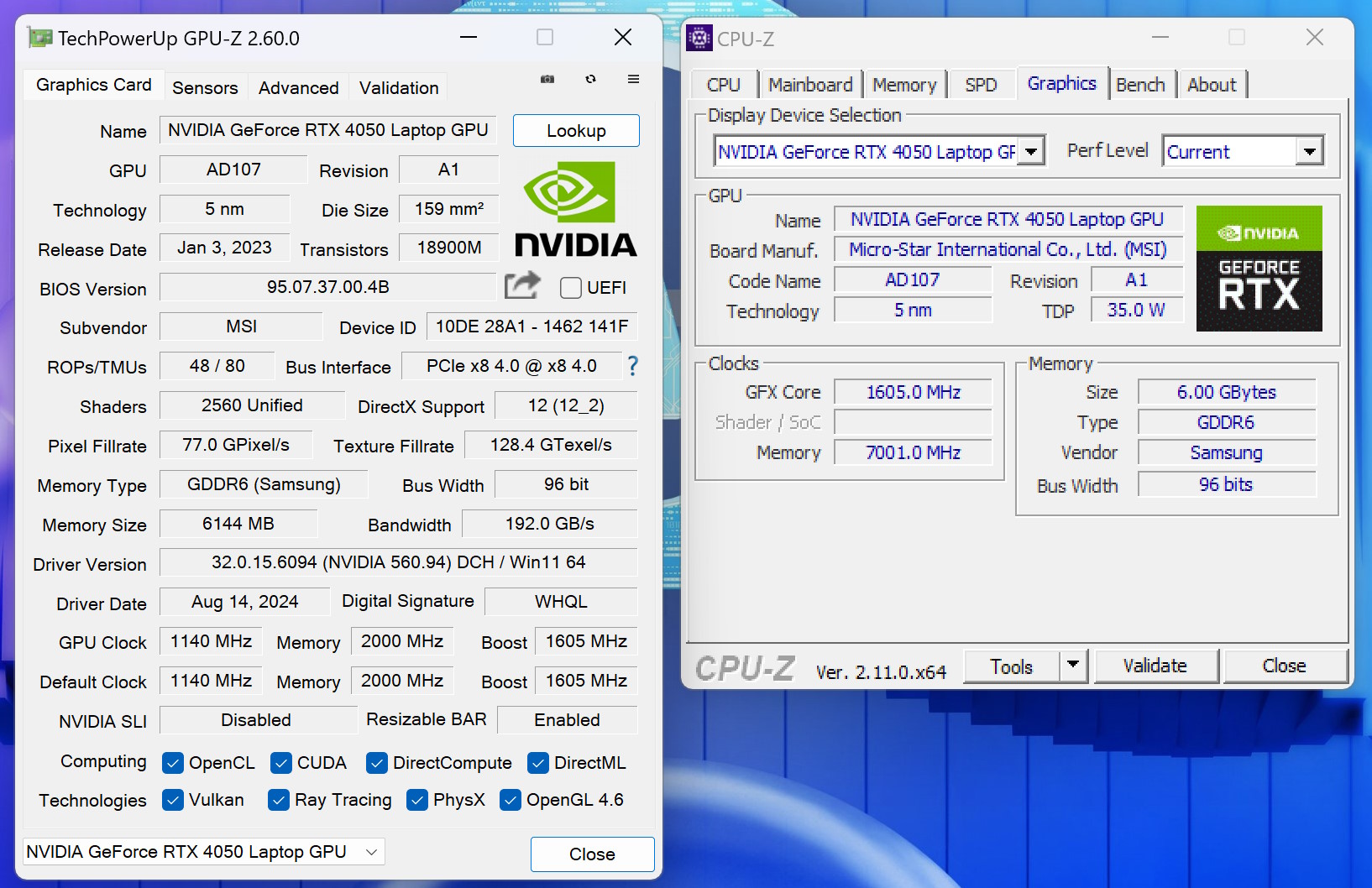Viewport: 1372px width, 888px height.
Task: Click the Memory Vendor Samsung value in CPU-Z
Action: (1227, 452)
